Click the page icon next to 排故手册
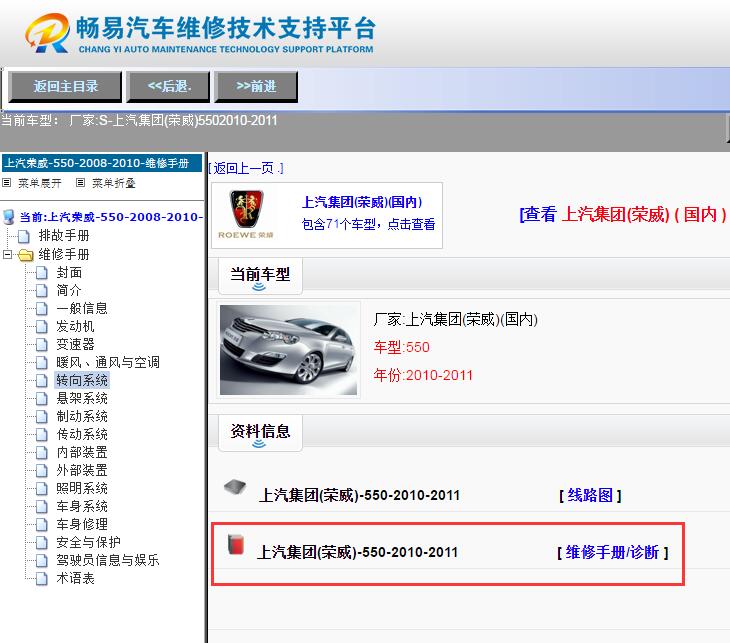The height and width of the screenshot is (643, 730). [x=24, y=236]
